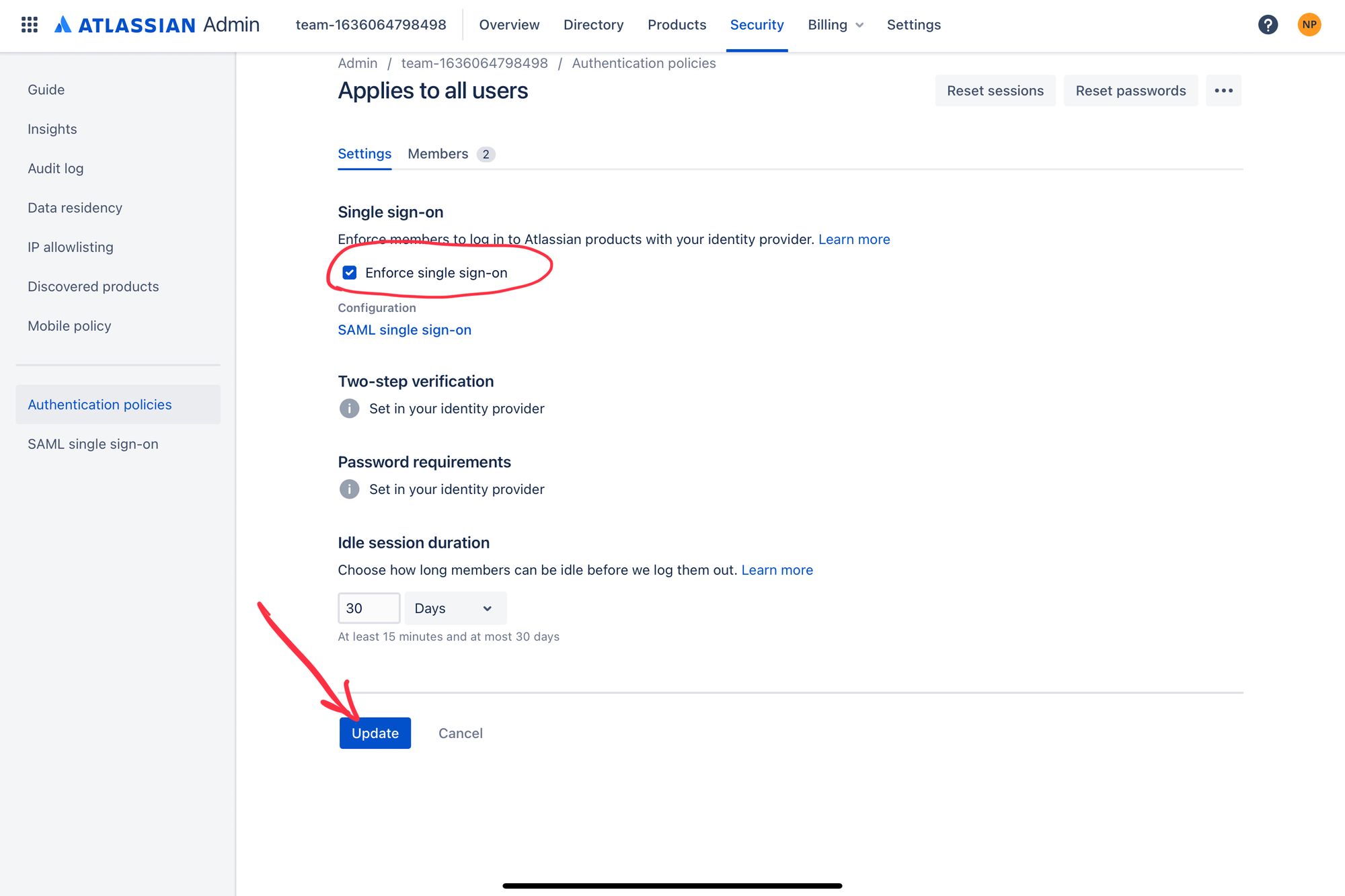Image resolution: width=1345 pixels, height=896 pixels.
Task: Select the Settings tab of the policy
Action: tap(364, 154)
